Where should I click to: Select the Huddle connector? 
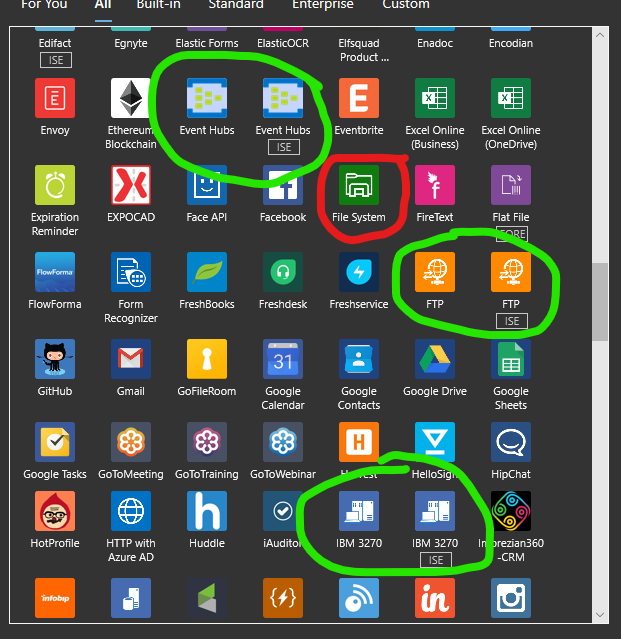[x=207, y=511]
